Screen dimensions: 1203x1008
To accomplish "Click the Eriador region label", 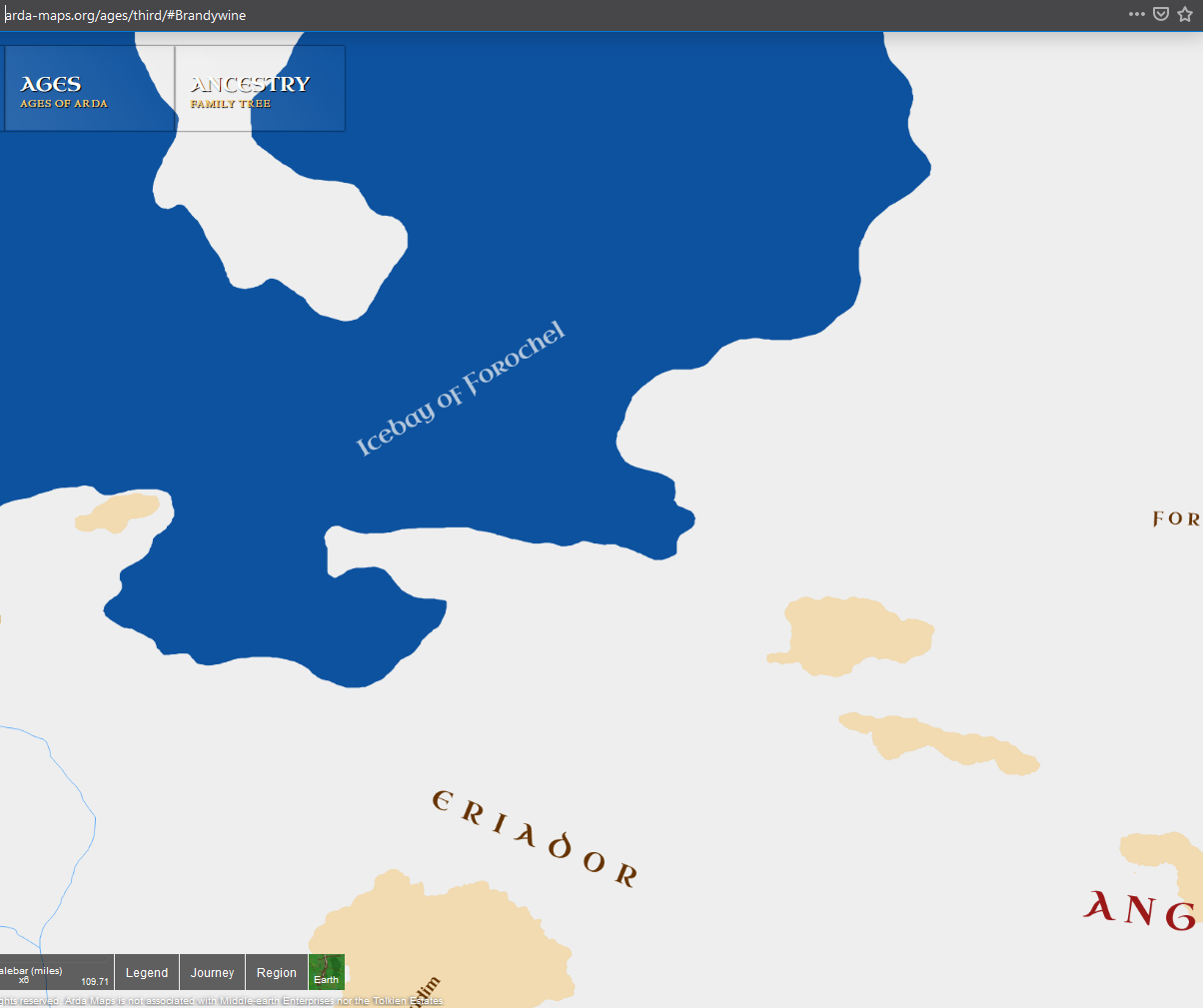I will [x=535, y=838].
